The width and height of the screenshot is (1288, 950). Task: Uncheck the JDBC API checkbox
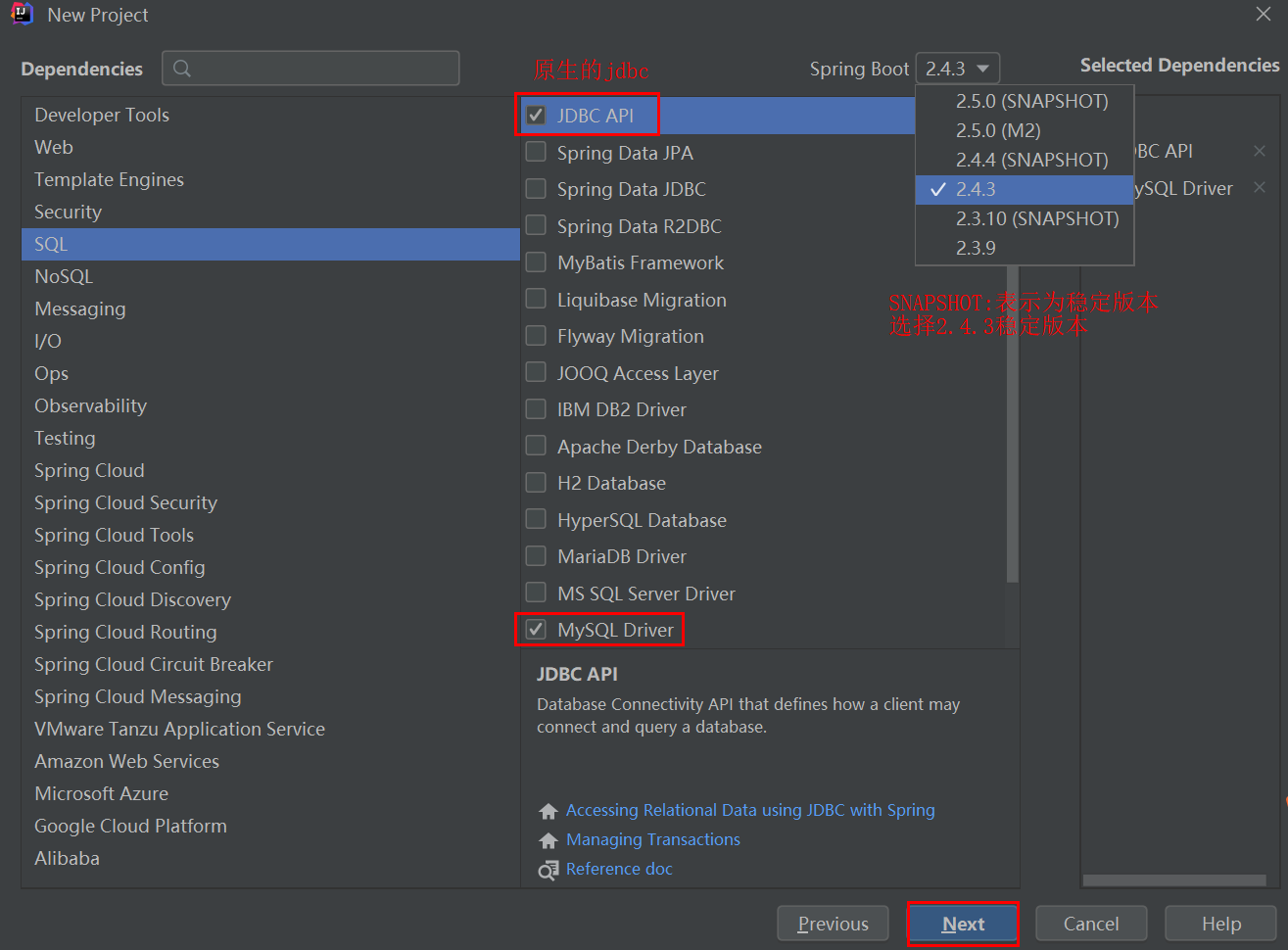pyautogui.click(x=536, y=115)
